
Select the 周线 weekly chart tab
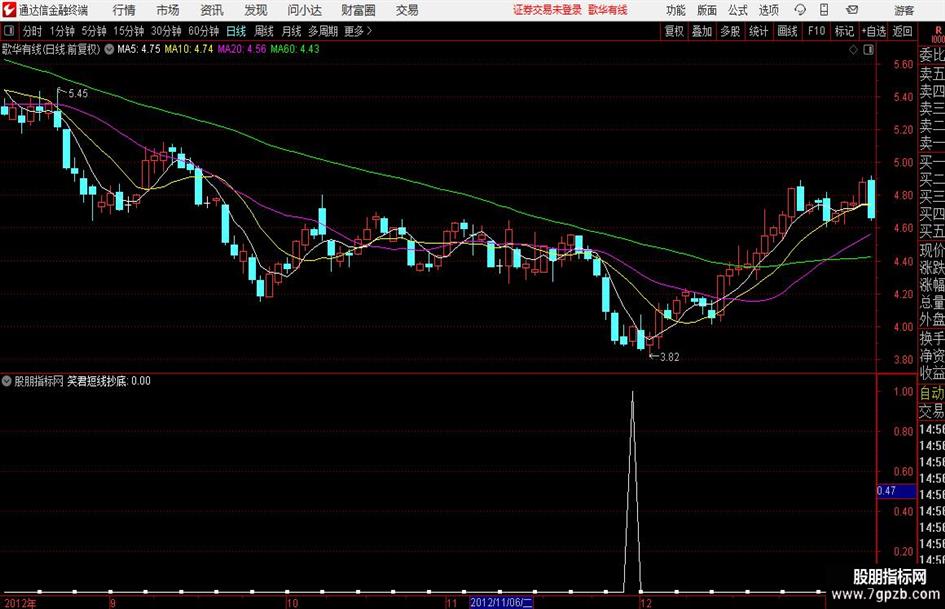(263, 31)
